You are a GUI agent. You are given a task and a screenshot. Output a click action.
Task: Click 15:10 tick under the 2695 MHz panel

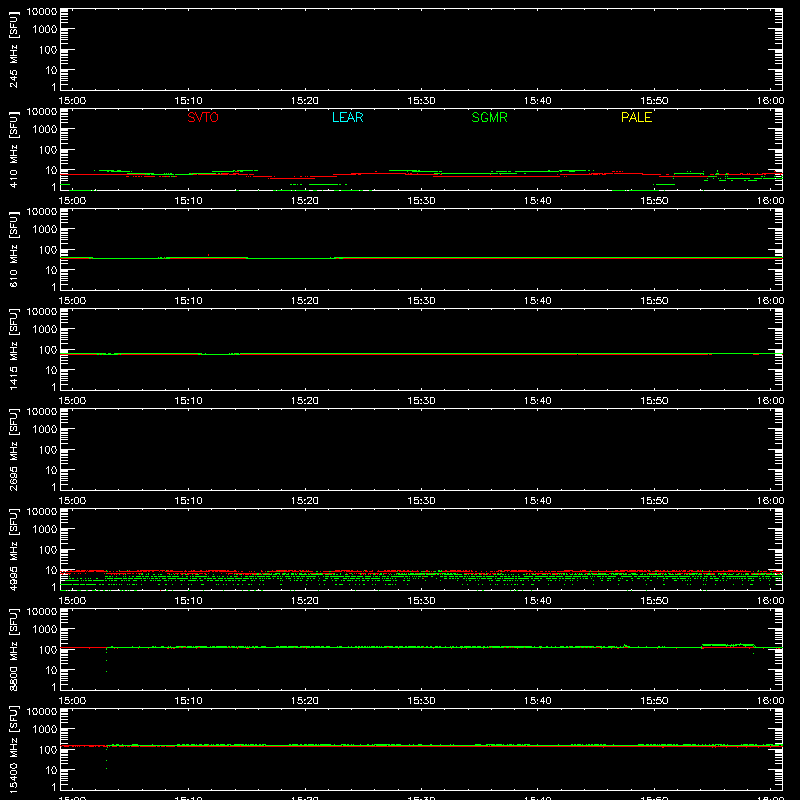pos(188,501)
